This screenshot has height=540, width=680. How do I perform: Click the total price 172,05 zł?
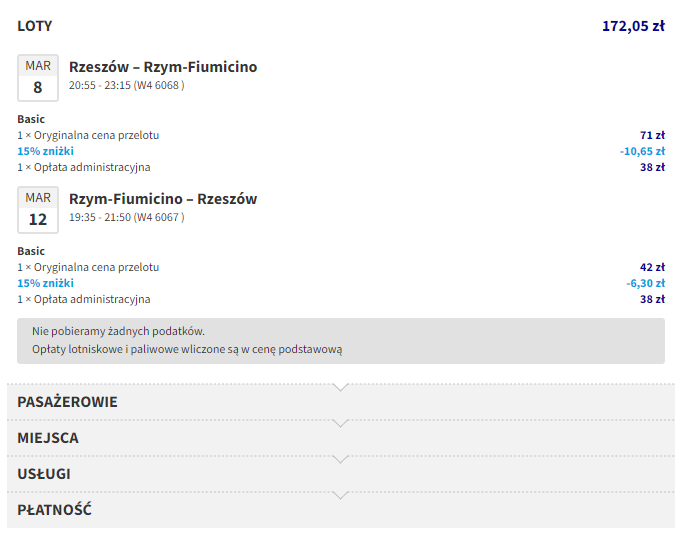(633, 26)
